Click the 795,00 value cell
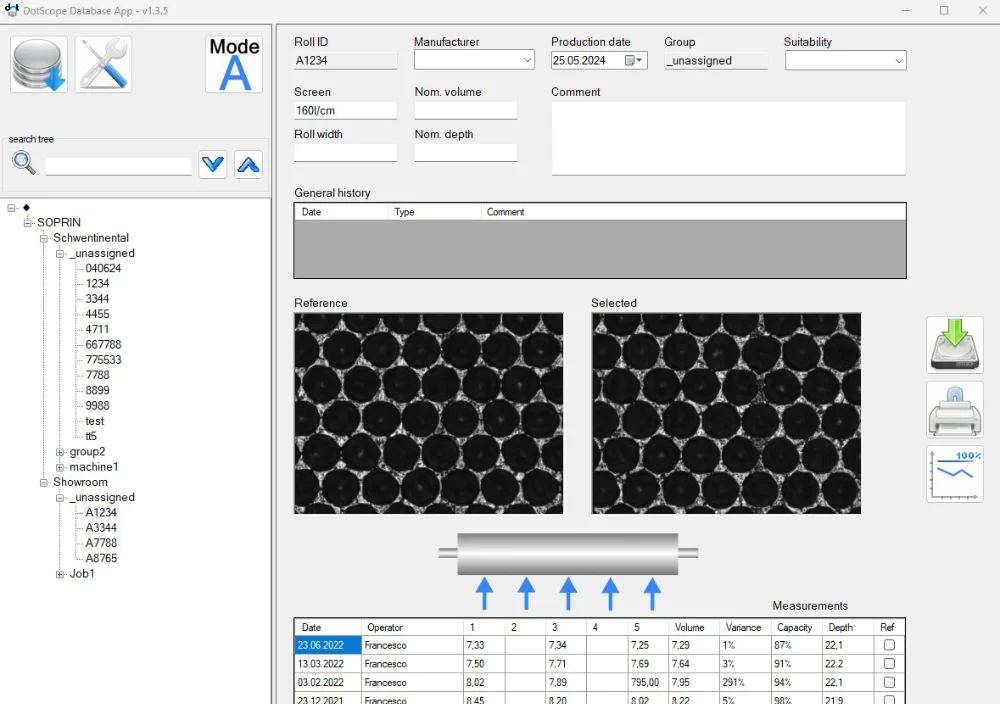 click(x=647, y=682)
